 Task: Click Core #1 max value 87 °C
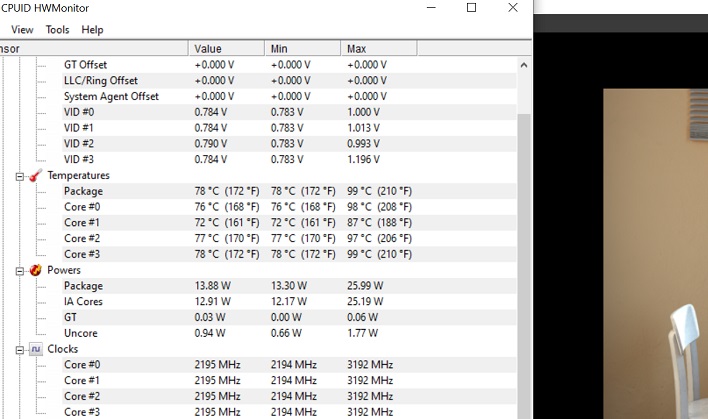click(x=379, y=223)
